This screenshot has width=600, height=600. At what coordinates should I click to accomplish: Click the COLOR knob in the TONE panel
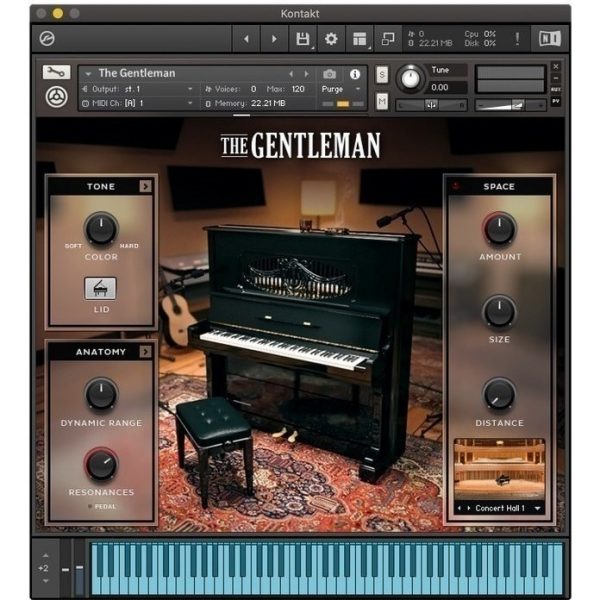coord(101,229)
